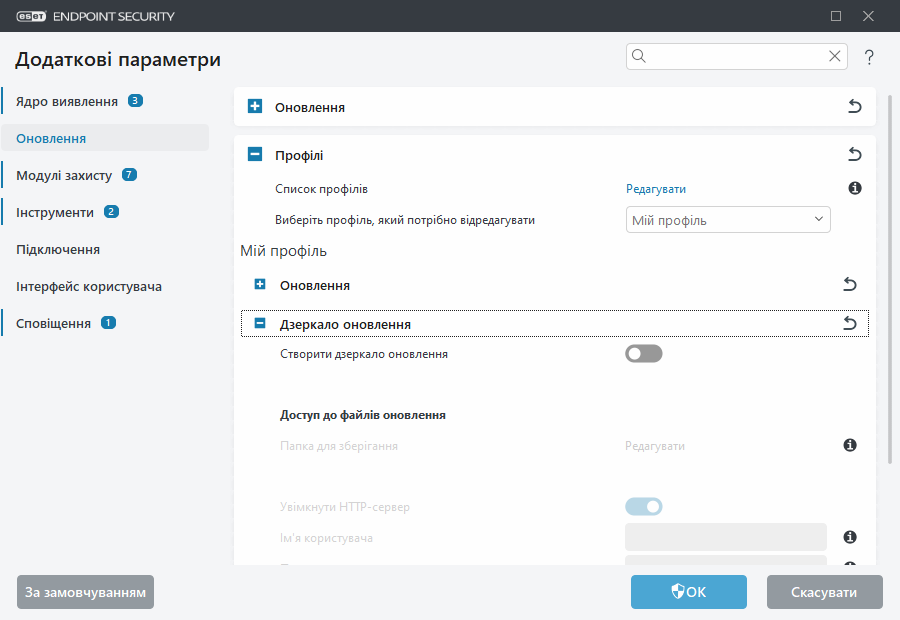Click the За замовчуванням button

[x=86, y=592]
